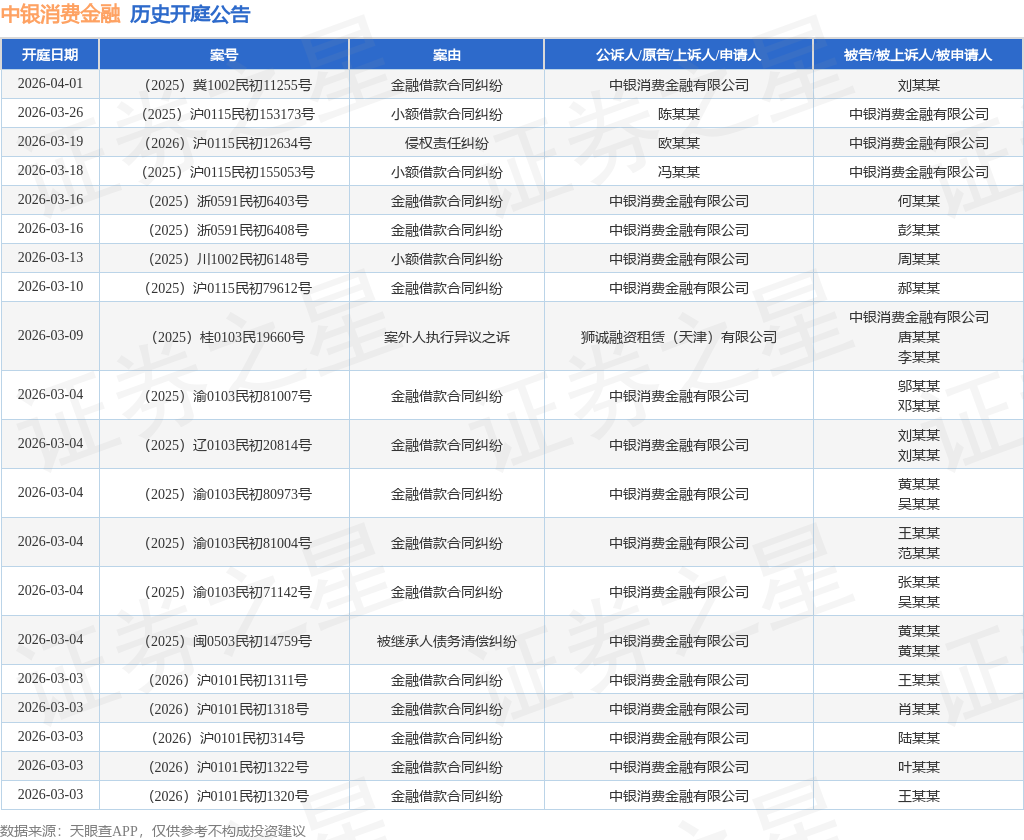This screenshot has width=1024, height=840.
Task: Click defendant 陆某某
Action: (918, 738)
